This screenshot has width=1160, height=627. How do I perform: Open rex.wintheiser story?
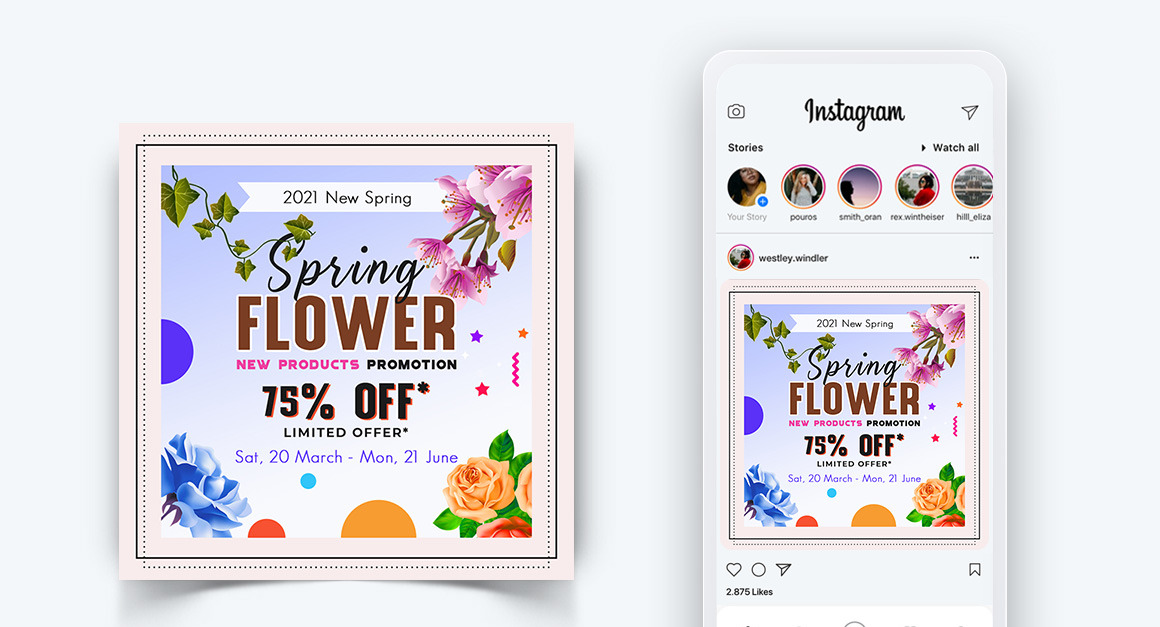(917, 186)
